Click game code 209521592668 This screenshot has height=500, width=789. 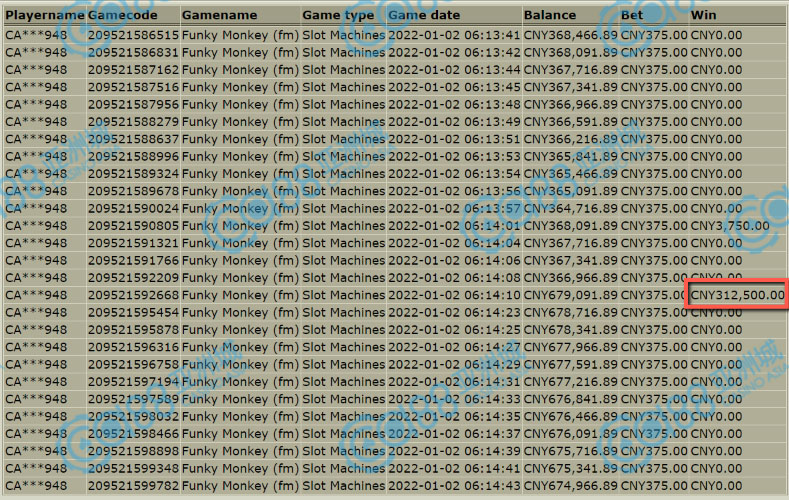133,295
